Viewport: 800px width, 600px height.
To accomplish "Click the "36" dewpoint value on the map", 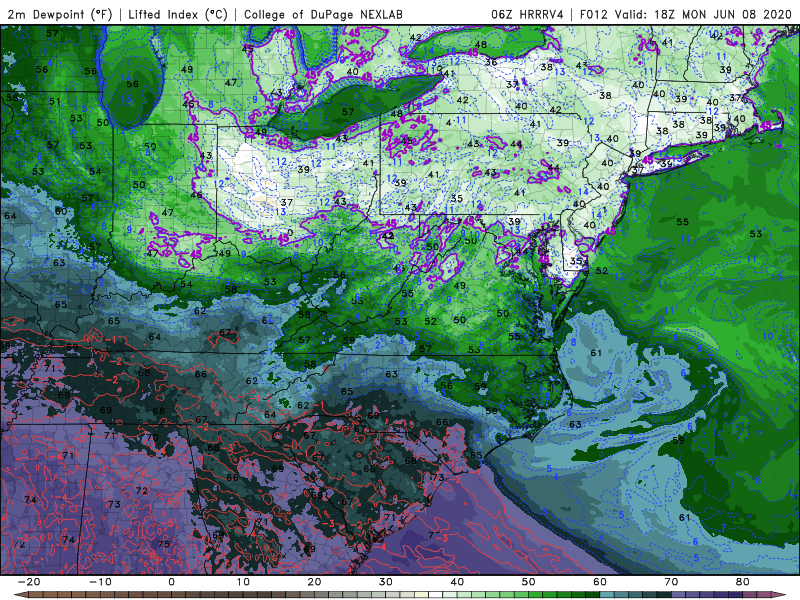I will 491,62.
